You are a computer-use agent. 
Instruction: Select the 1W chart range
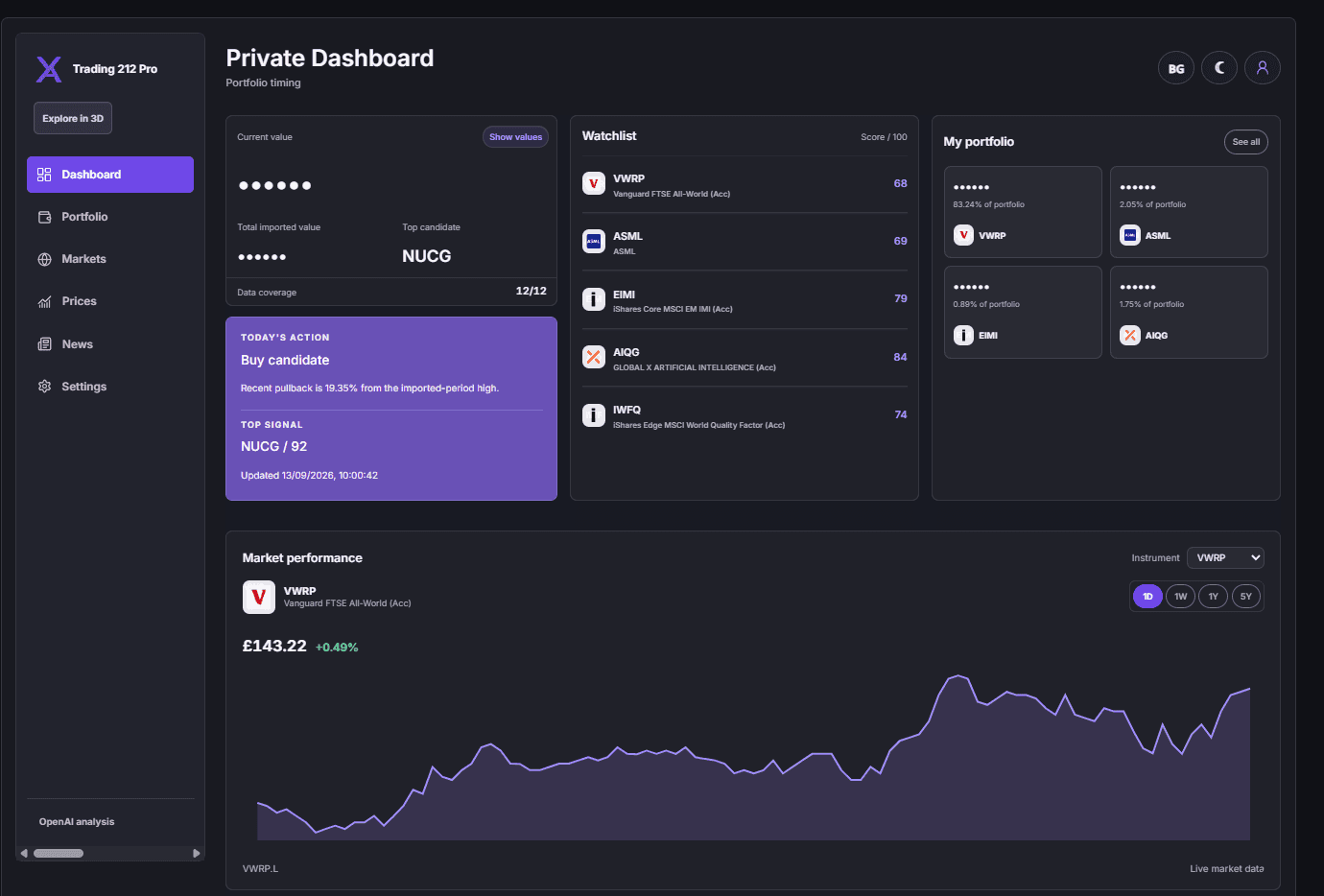pyautogui.click(x=1181, y=597)
